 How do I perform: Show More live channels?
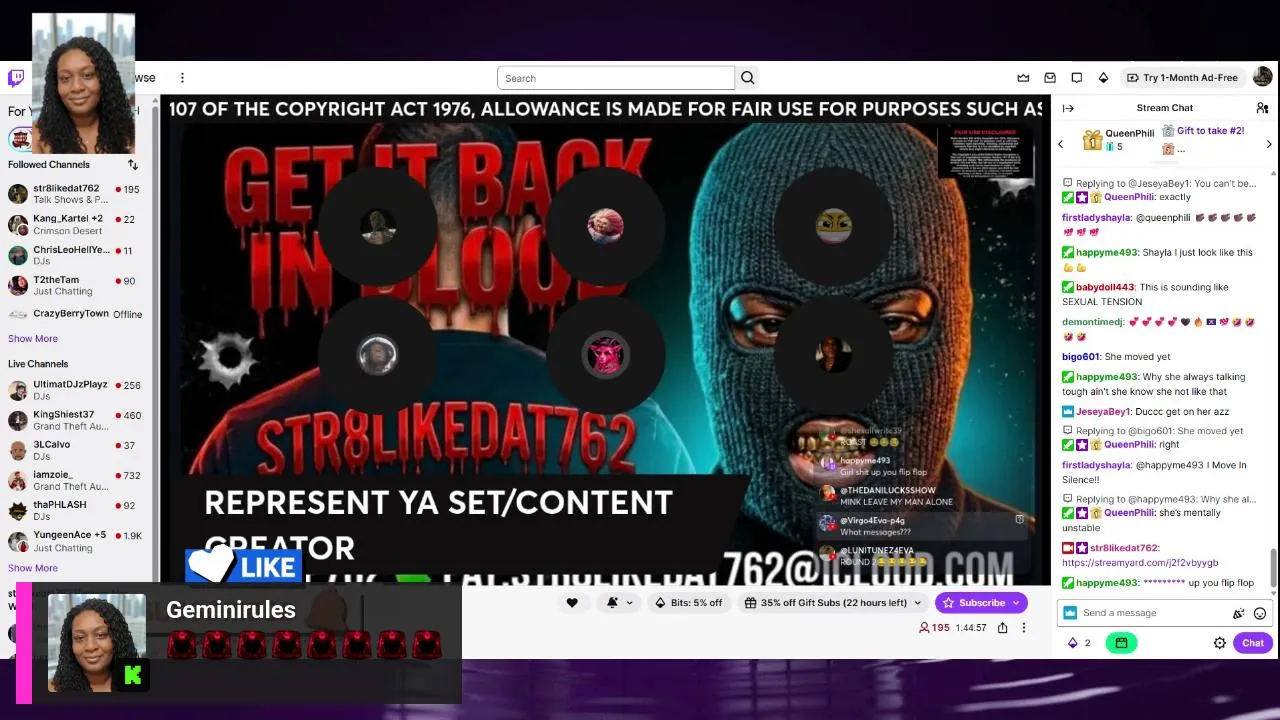click(x=33, y=568)
